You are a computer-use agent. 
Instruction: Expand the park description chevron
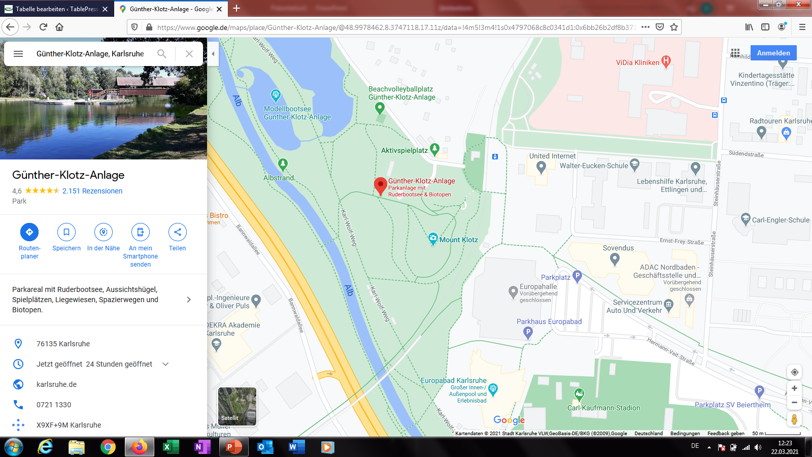pos(189,299)
